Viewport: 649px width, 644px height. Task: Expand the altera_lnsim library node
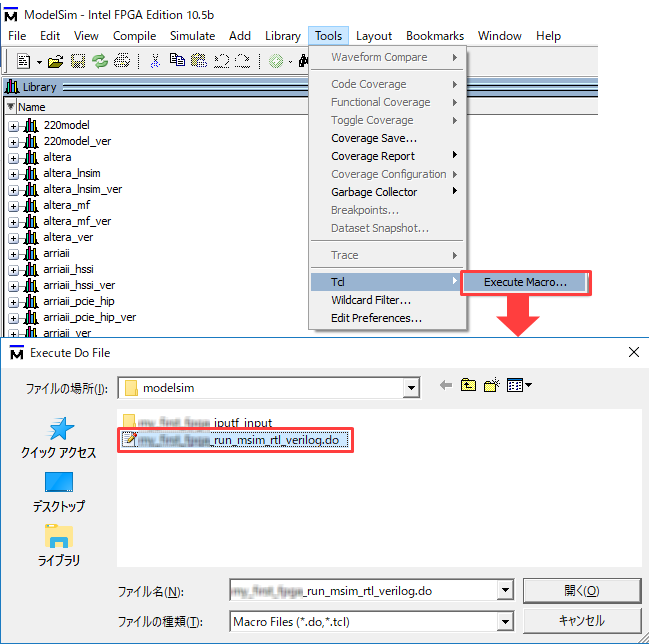pyautogui.click(x=13, y=174)
